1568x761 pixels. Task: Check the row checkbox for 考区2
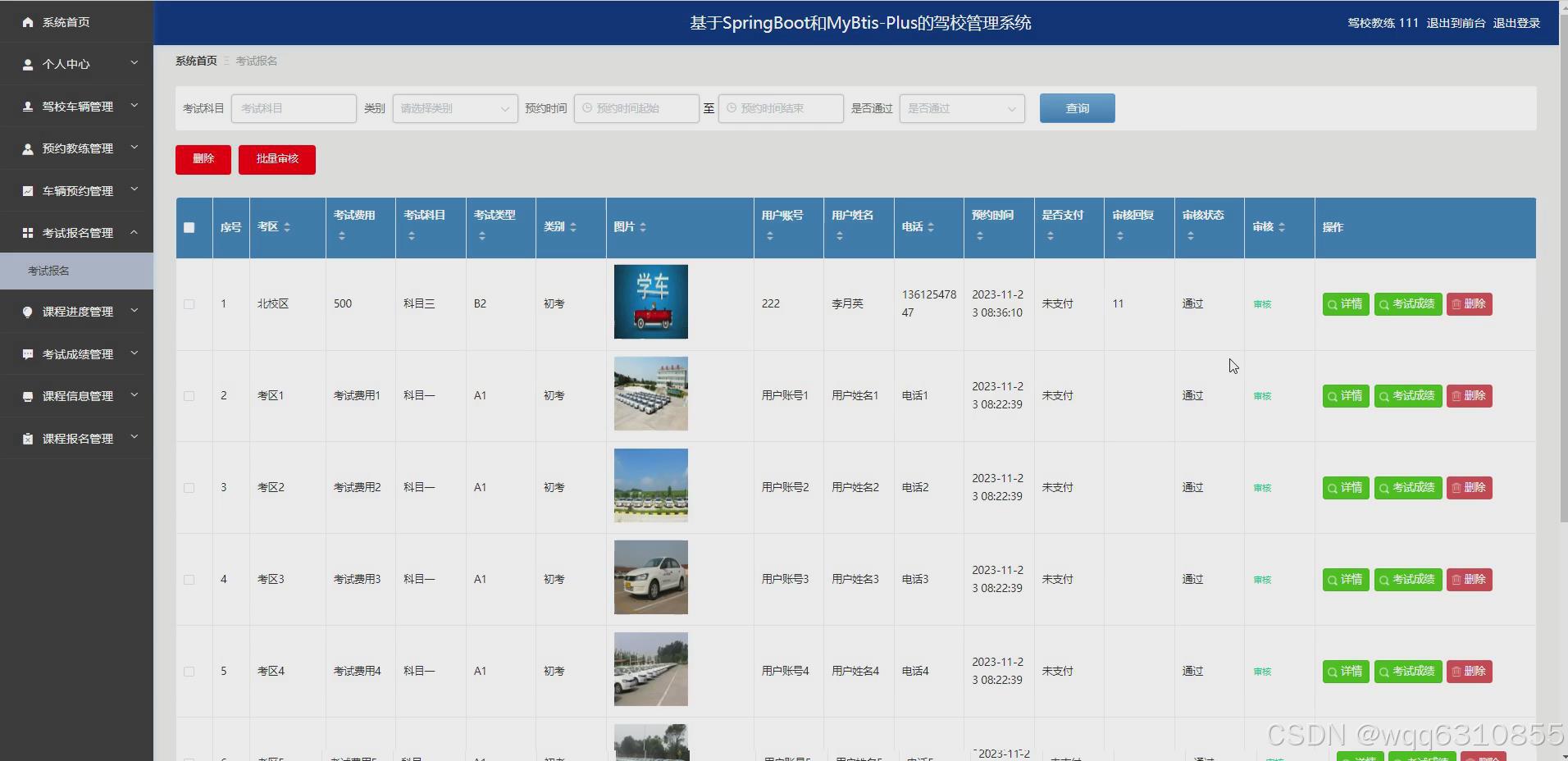point(189,488)
